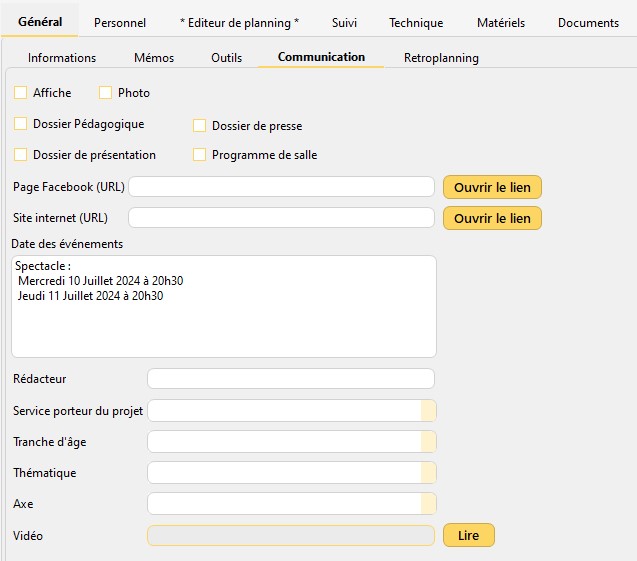This screenshot has width=637, height=561.
Task: Go to the Retroplanning sub-tab
Action: (x=441, y=58)
